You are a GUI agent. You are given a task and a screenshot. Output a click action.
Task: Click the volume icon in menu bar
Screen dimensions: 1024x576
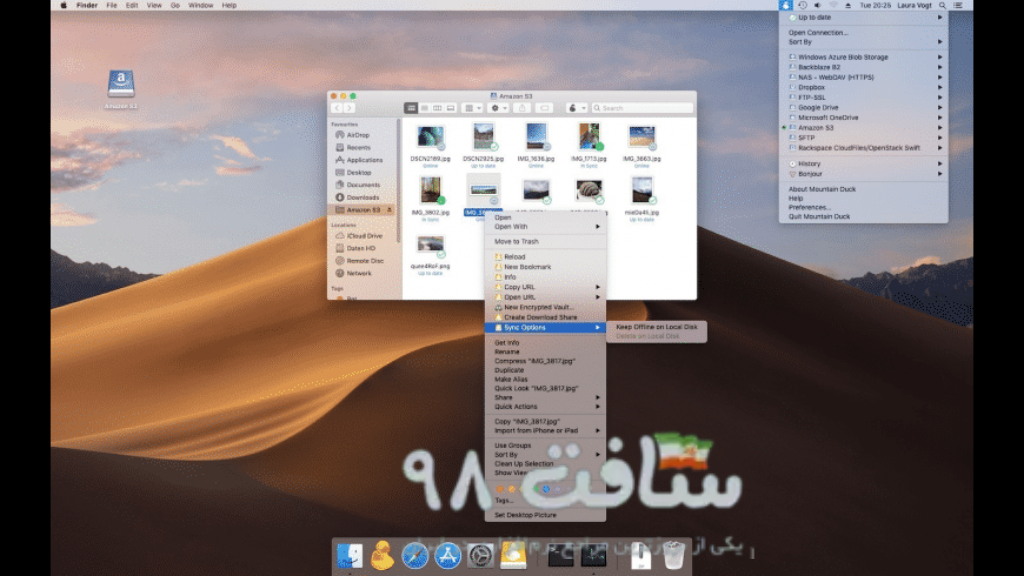pos(818,5)
